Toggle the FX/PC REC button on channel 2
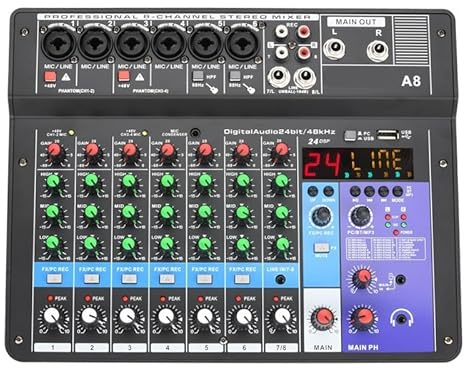This screenshot has height=369, width=464. (92, 279)
